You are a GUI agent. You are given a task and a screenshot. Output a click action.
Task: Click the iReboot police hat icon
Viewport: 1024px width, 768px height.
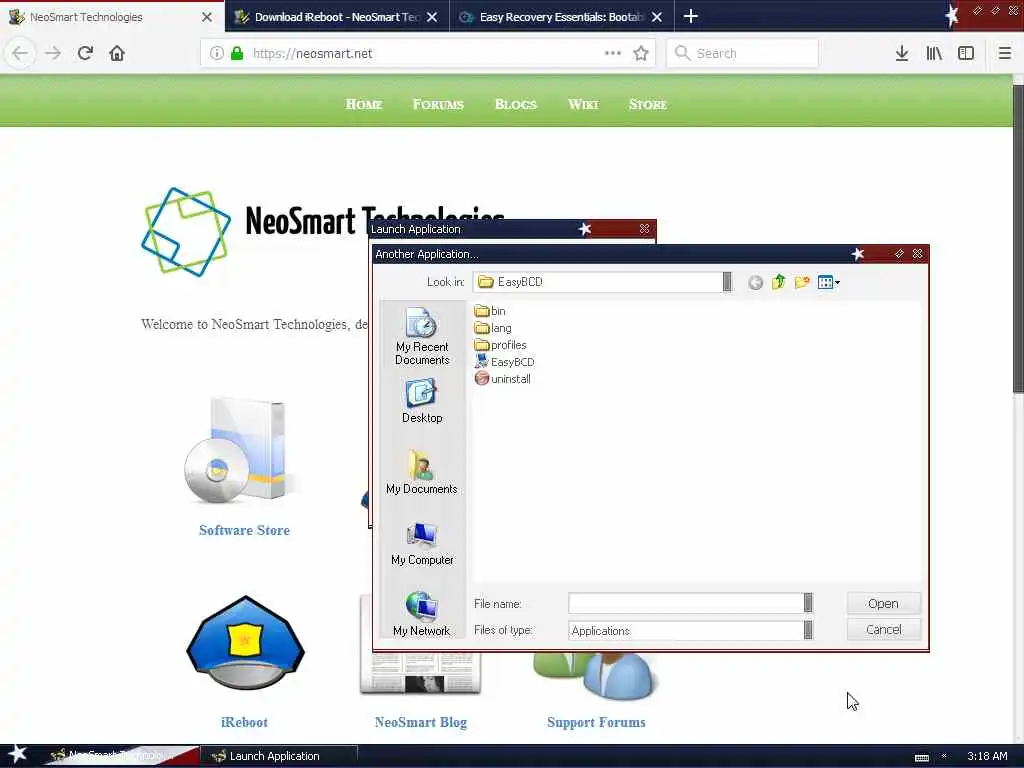[x=245, y=643]
